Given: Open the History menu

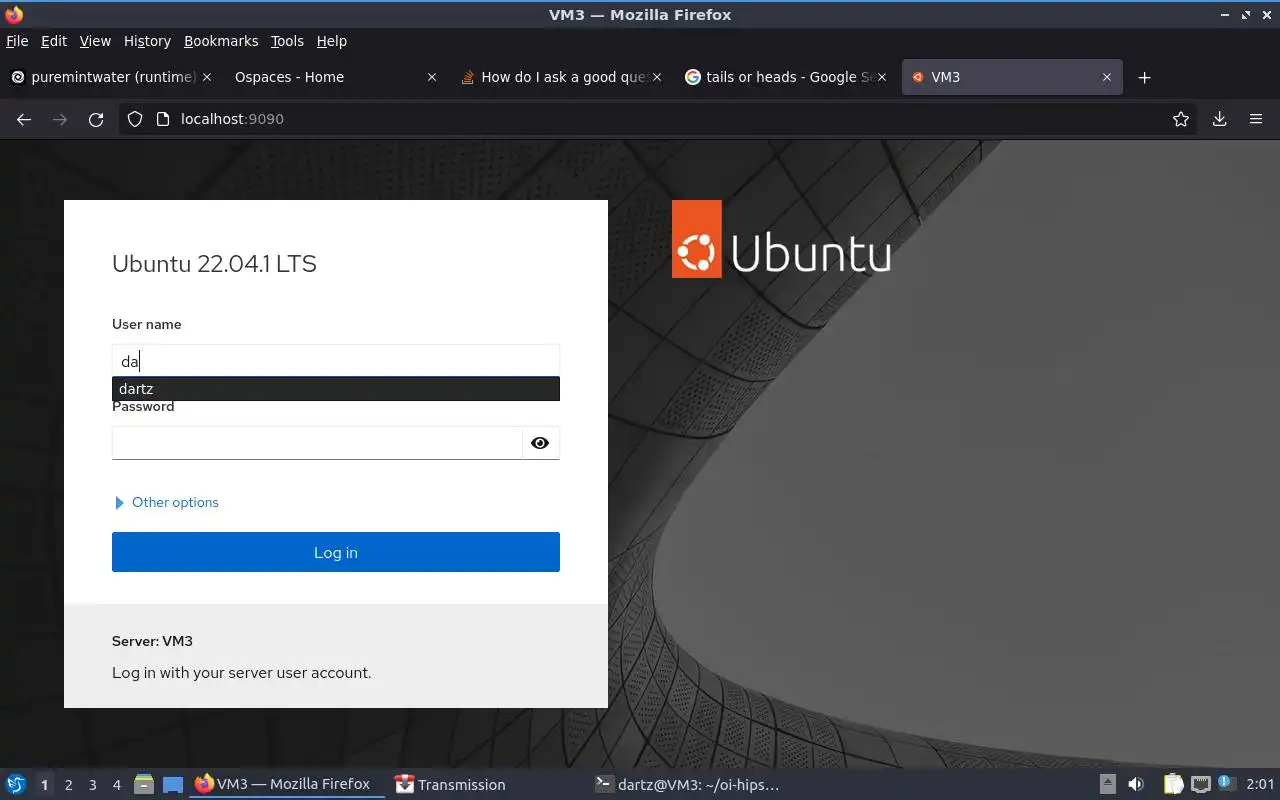Looking at the screenshot, I should pyautogui.click(x=147, y=41).
